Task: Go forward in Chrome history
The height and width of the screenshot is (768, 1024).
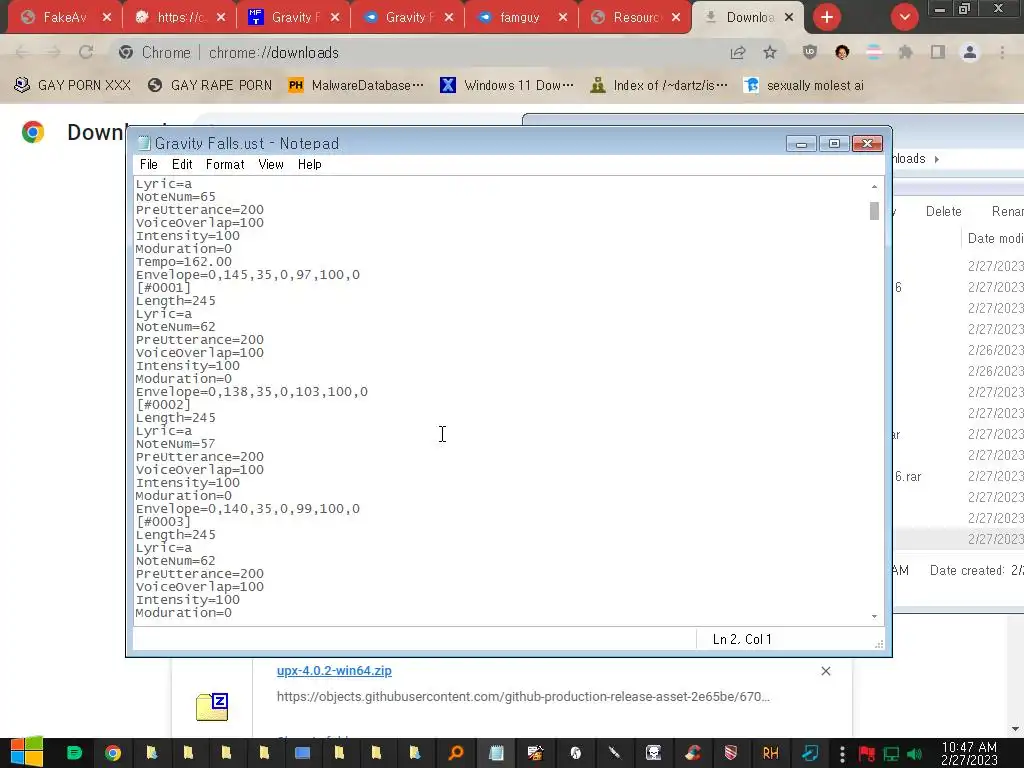Action: [54, 52]
